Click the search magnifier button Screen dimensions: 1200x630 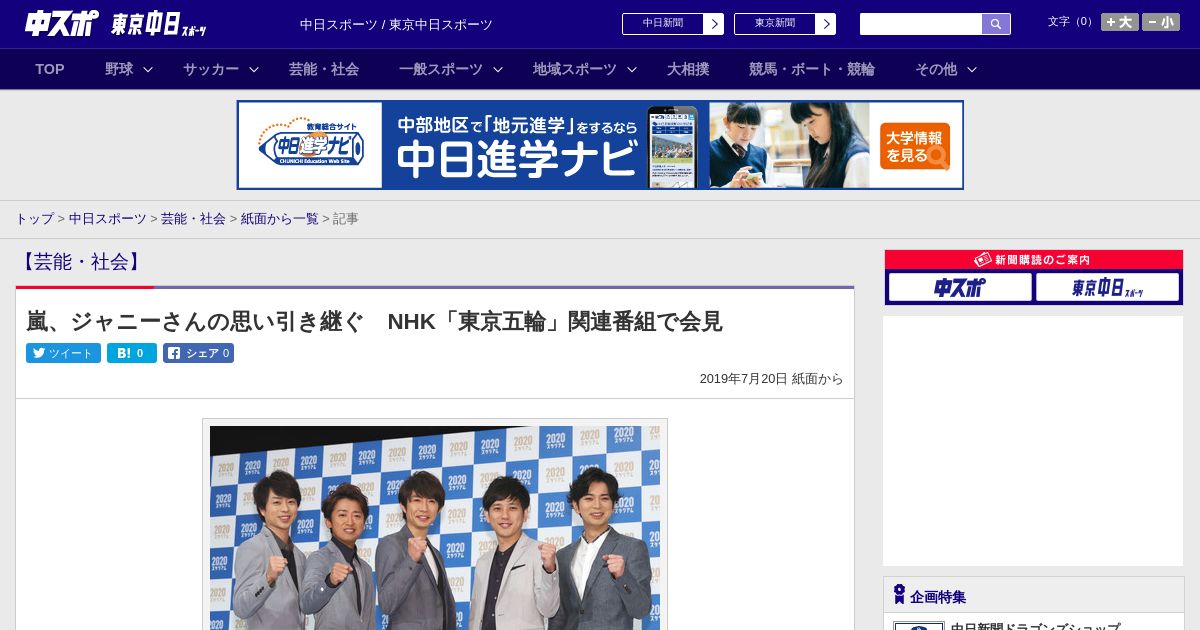click(x=996, y=24)
